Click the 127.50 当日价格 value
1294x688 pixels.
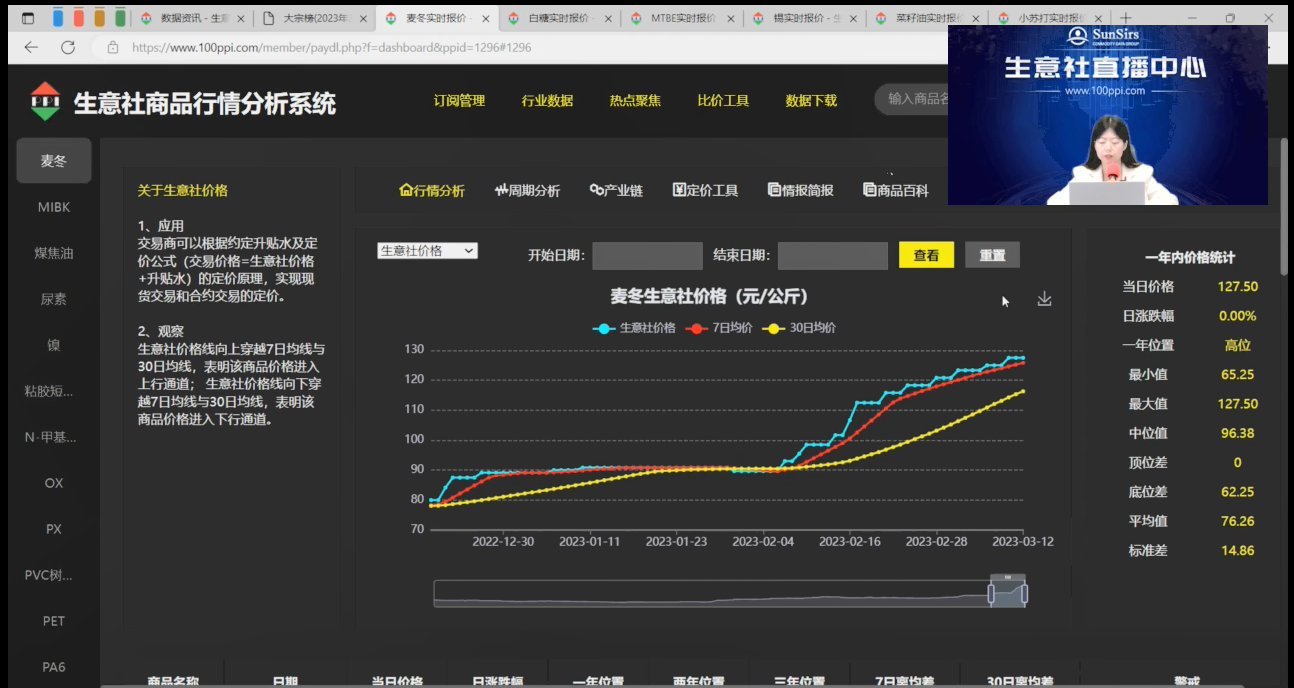click(x=1237, y=287)
